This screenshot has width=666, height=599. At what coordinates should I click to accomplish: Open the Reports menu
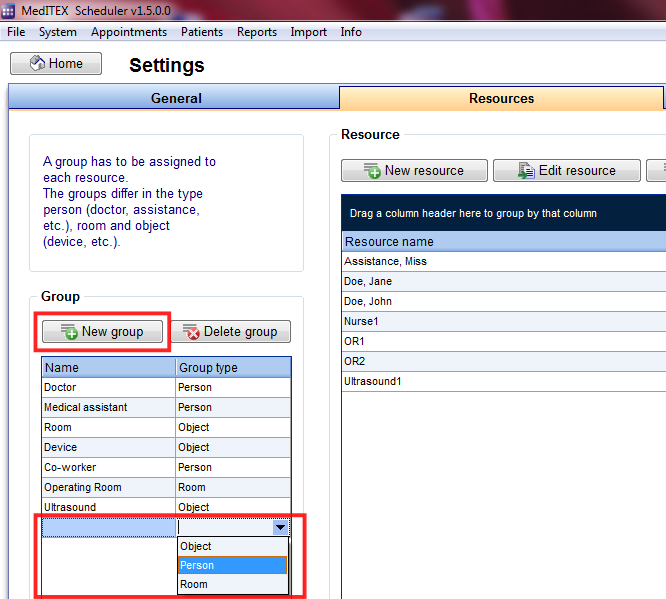257,32
